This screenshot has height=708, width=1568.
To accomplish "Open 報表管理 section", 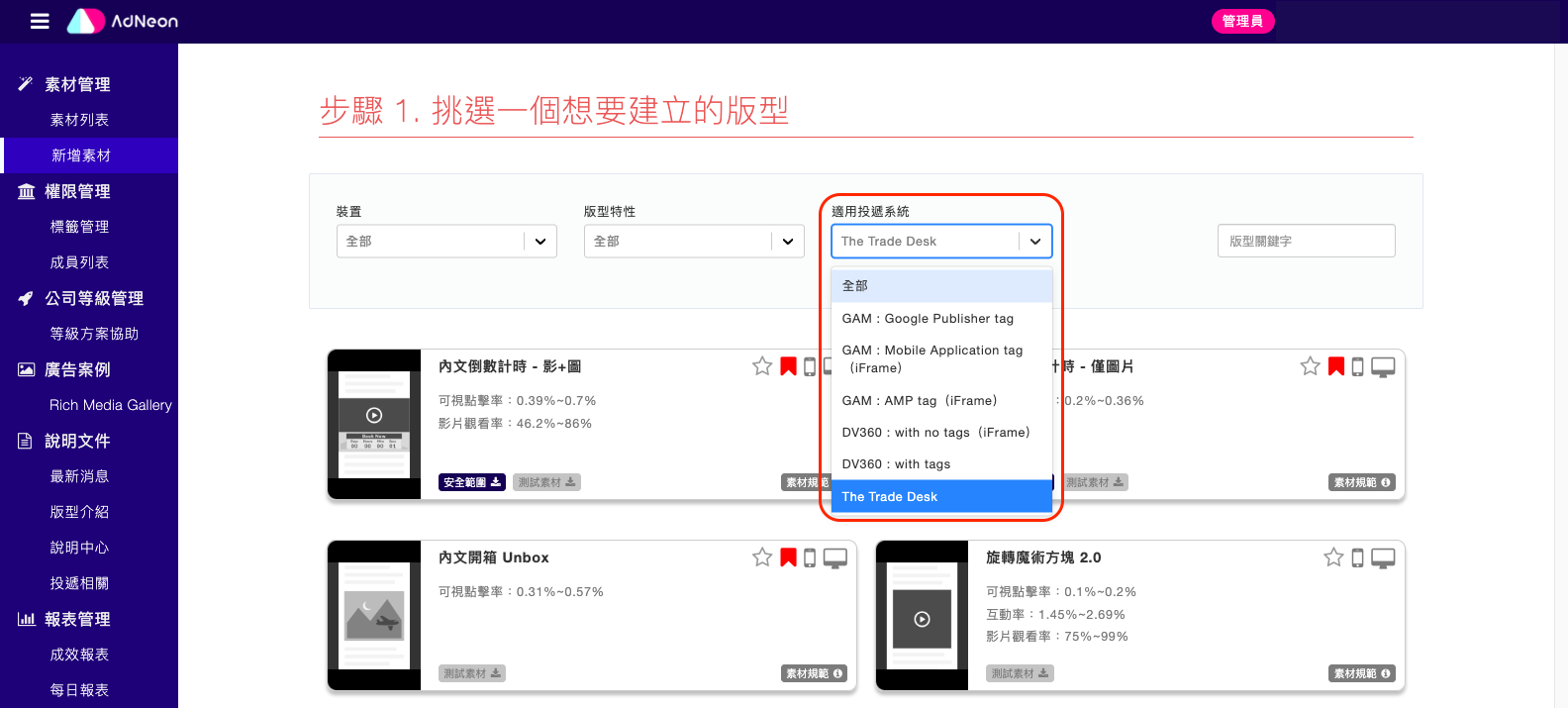I will click(77, 619).
